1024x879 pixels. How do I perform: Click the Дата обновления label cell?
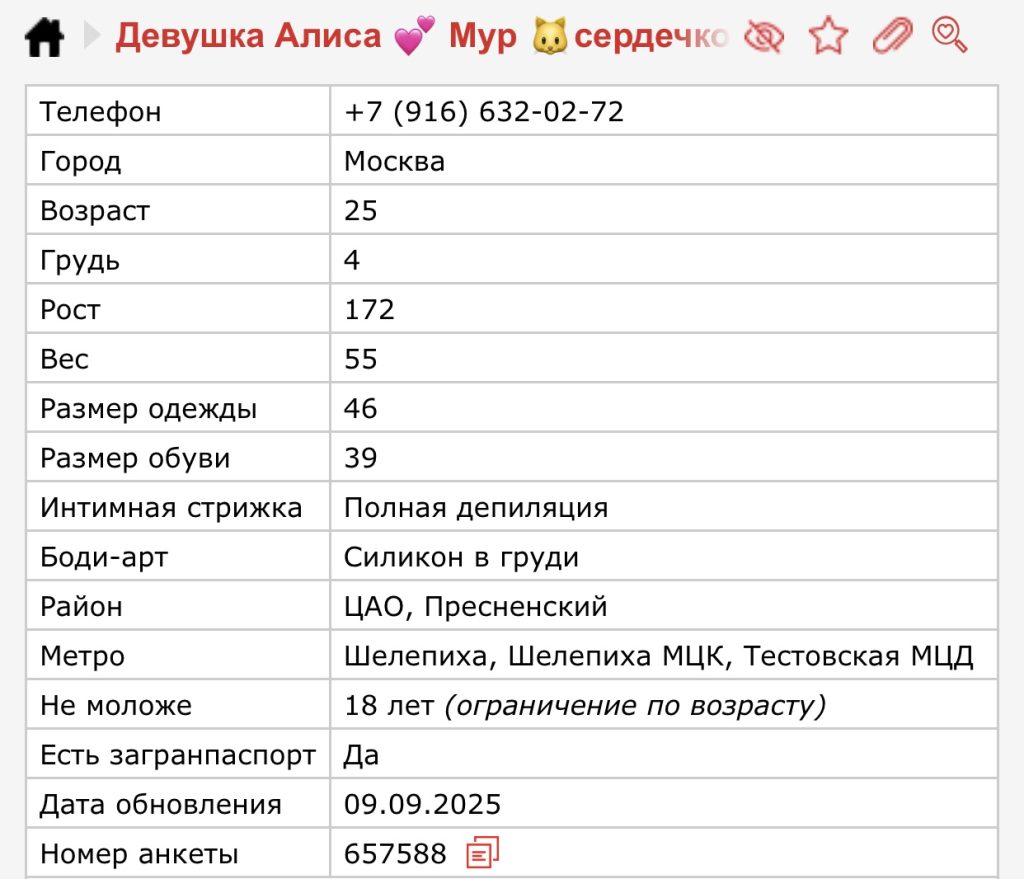tap(160, 804)
